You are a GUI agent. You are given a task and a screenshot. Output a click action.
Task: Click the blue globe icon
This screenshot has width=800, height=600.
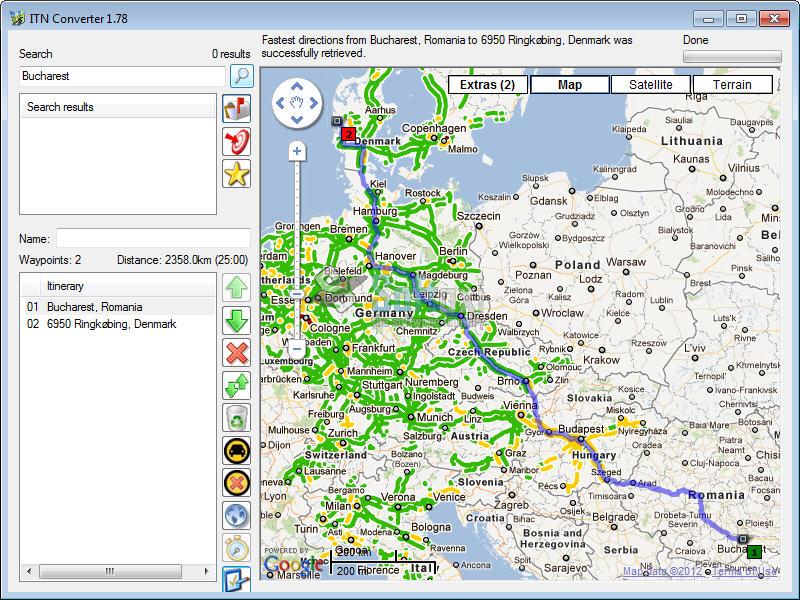click(x=237, y=515)
